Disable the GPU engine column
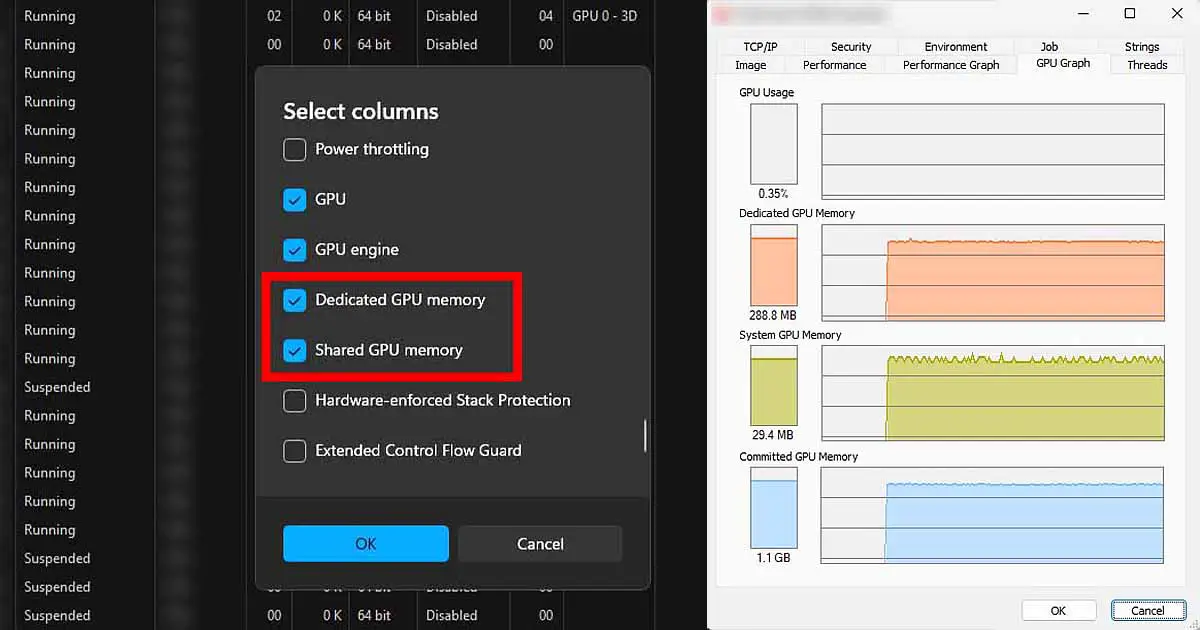The height and width of the screenshot is (630, 1200). coord(295,249)
